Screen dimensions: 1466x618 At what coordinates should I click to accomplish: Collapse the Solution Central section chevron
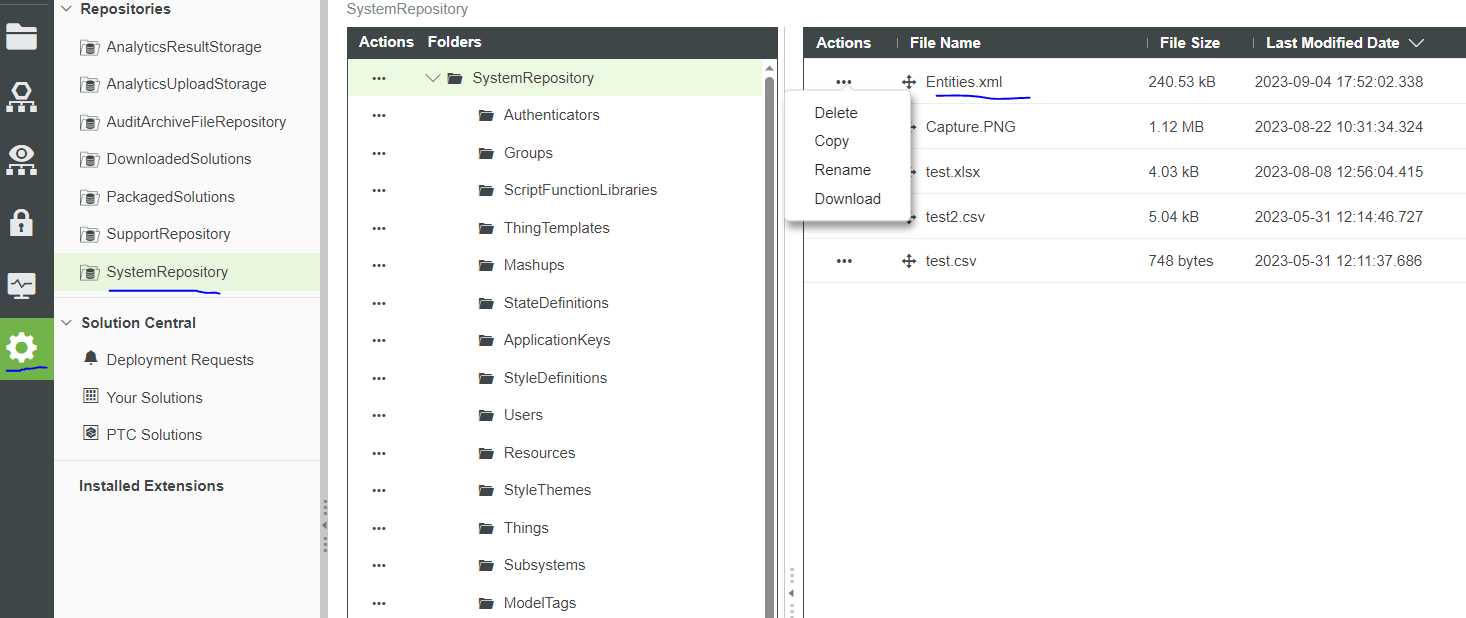coord(65,322)
